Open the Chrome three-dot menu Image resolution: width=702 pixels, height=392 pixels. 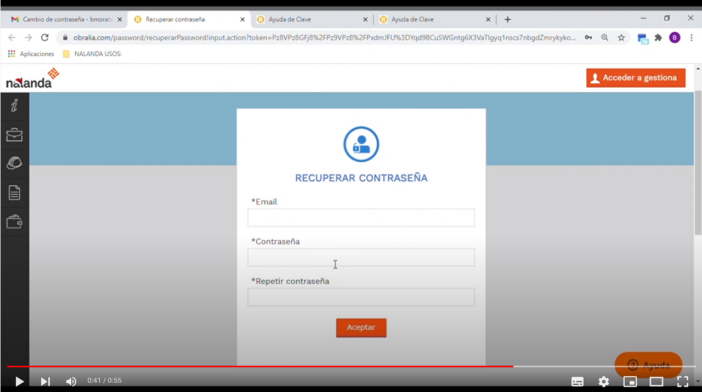(x=691, y=38)
